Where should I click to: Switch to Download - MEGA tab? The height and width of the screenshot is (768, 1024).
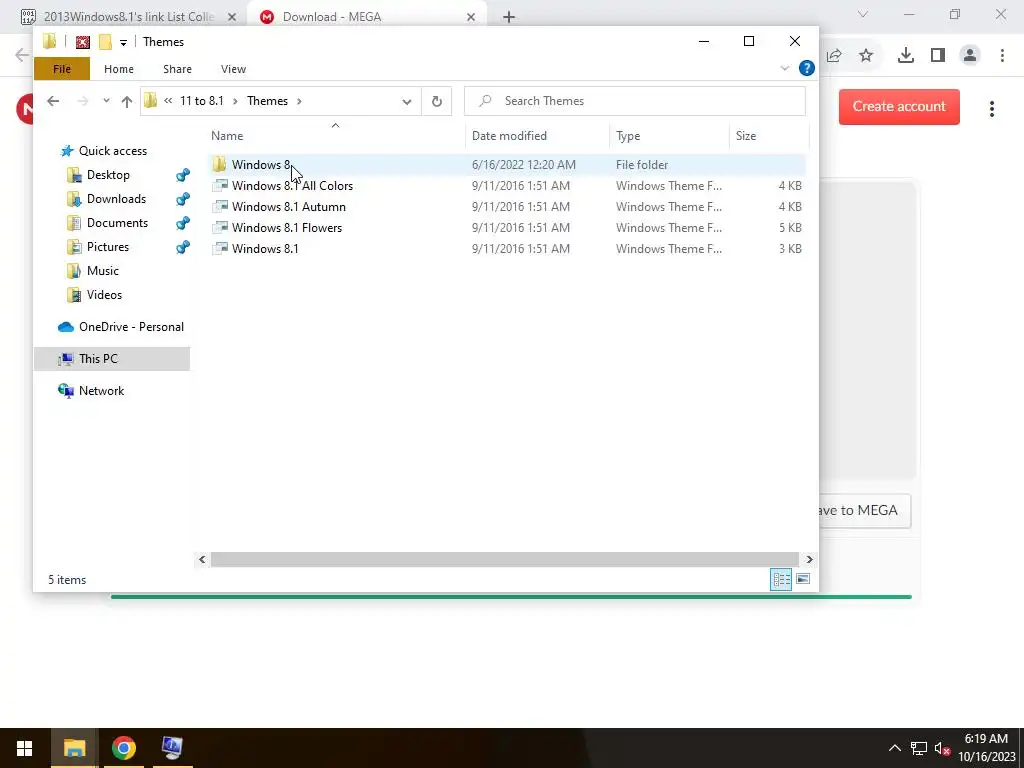click(366, 17)
